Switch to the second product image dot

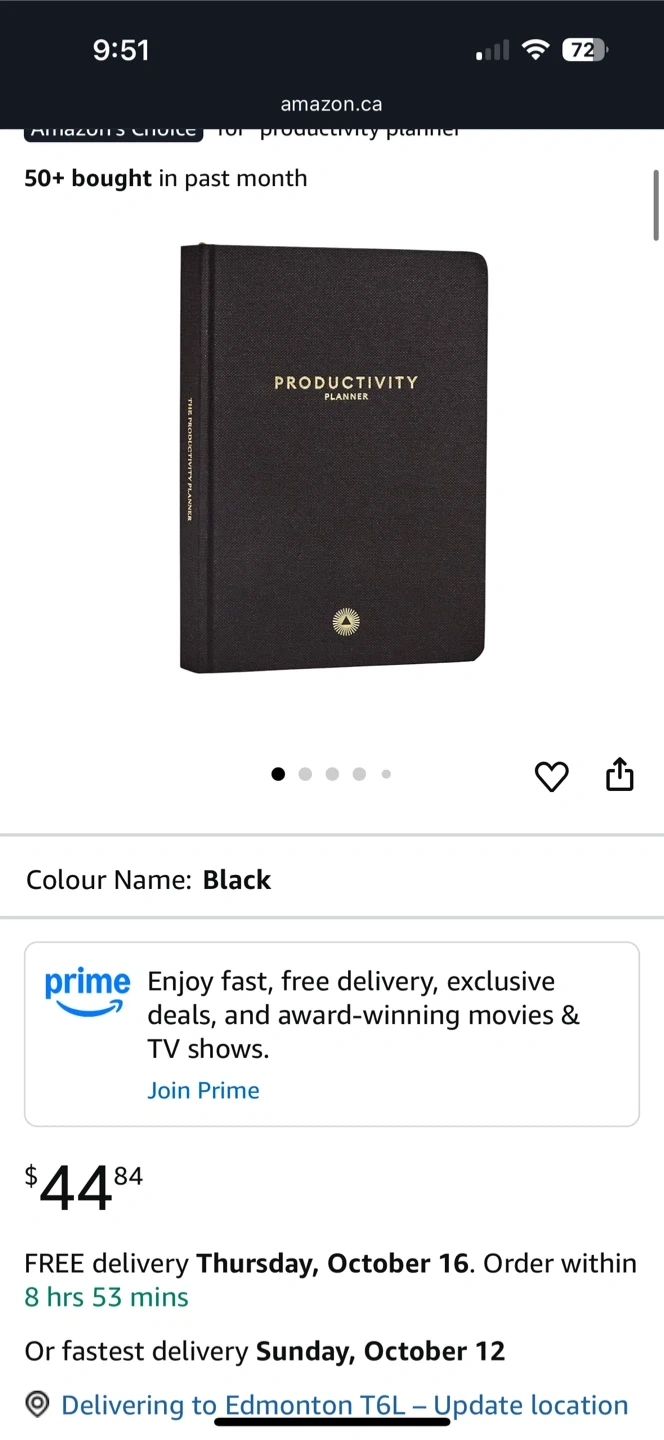pyautogui.click(x=305, y=774)
